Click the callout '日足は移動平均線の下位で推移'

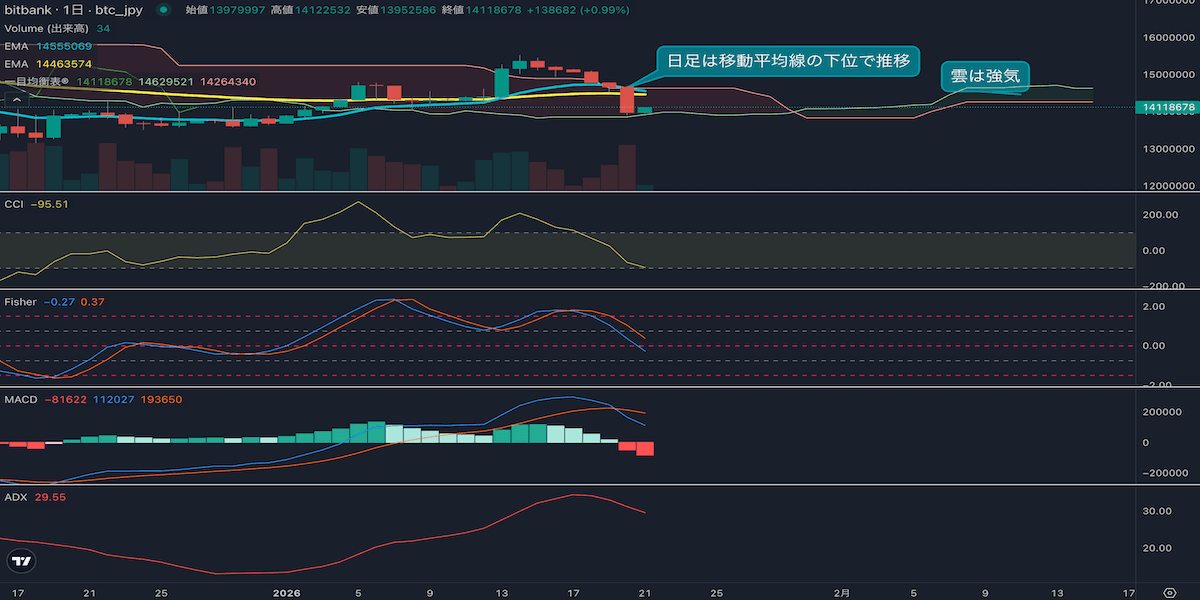788,61
